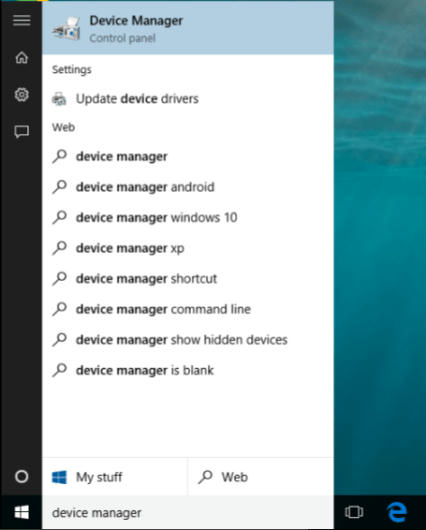The height and width of the screenshot is (530, 426).
Task: Click magnifier icon beside command line suggestion
Action: 60,309
